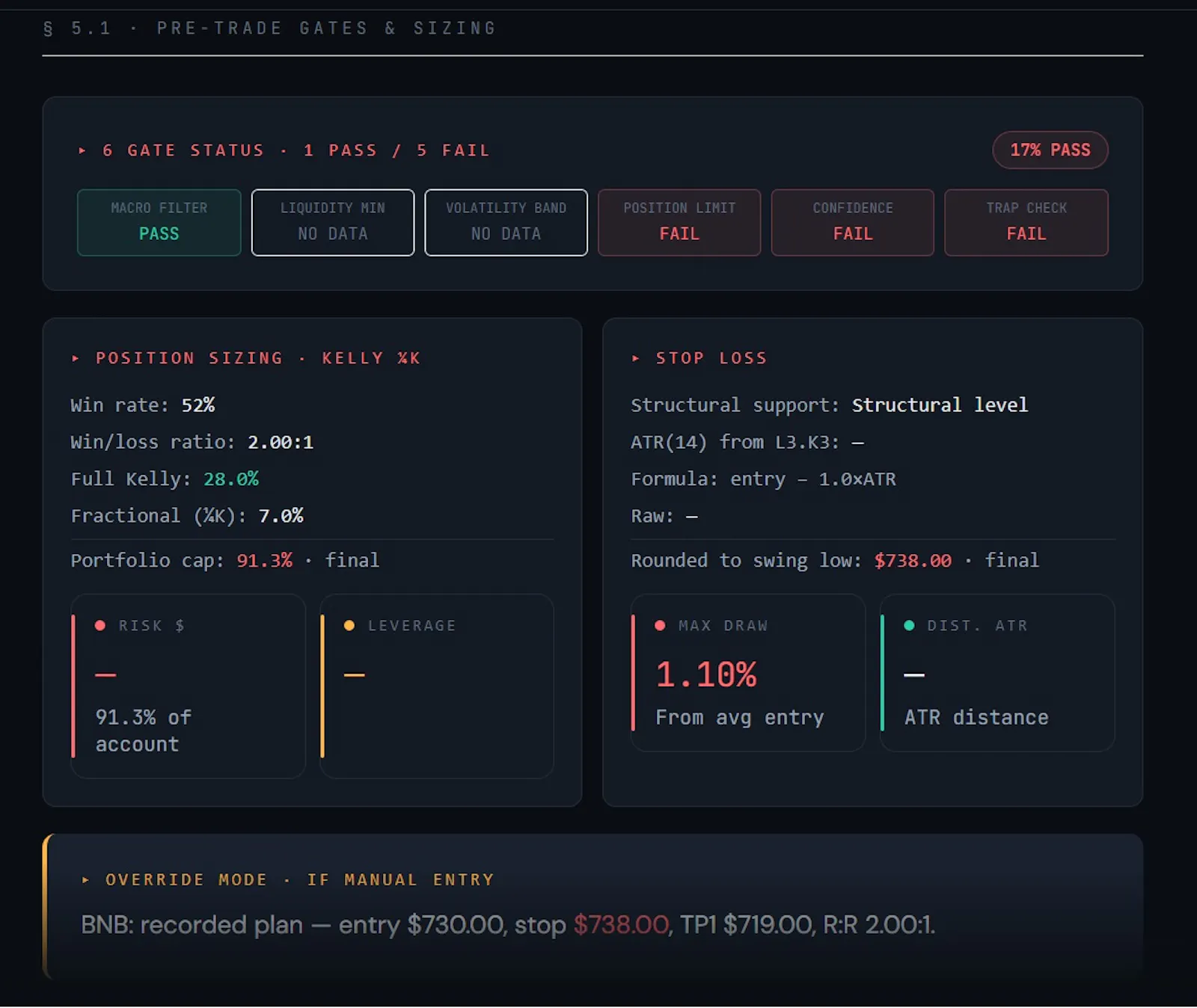Select Portfolio cap 91.3% value
The height and width of the screenshot is (1008, 1197).
click(264, 560)
